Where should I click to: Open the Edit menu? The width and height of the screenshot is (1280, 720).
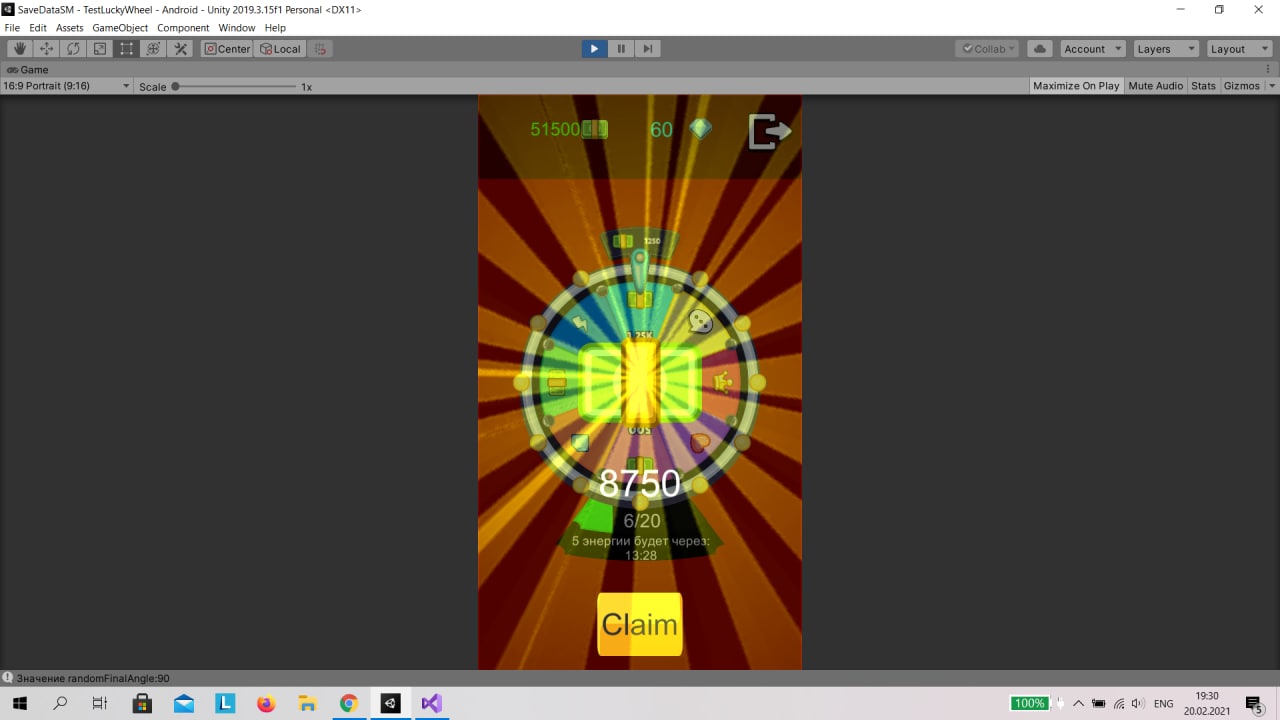(38, 28)
